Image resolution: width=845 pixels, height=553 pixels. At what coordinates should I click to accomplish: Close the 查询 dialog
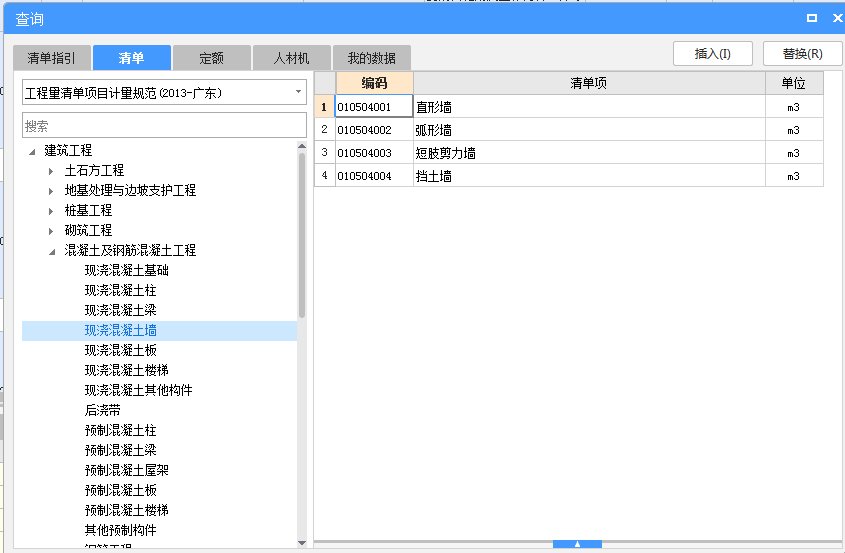coord(837,18)
